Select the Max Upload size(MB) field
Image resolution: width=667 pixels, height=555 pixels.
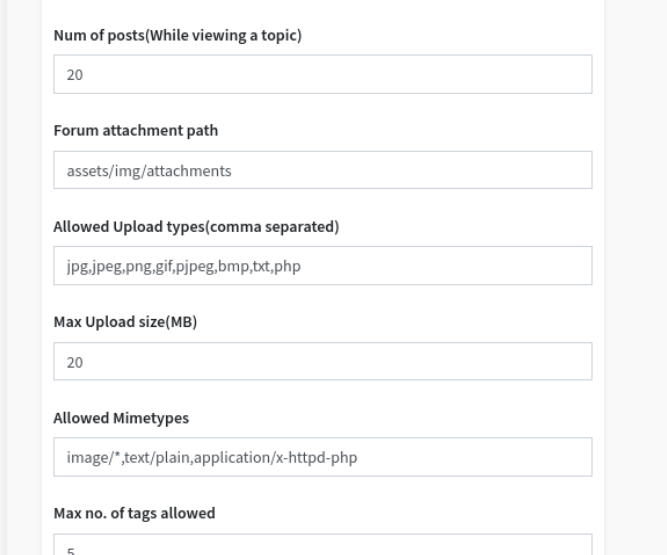click(x=322, y=362)
